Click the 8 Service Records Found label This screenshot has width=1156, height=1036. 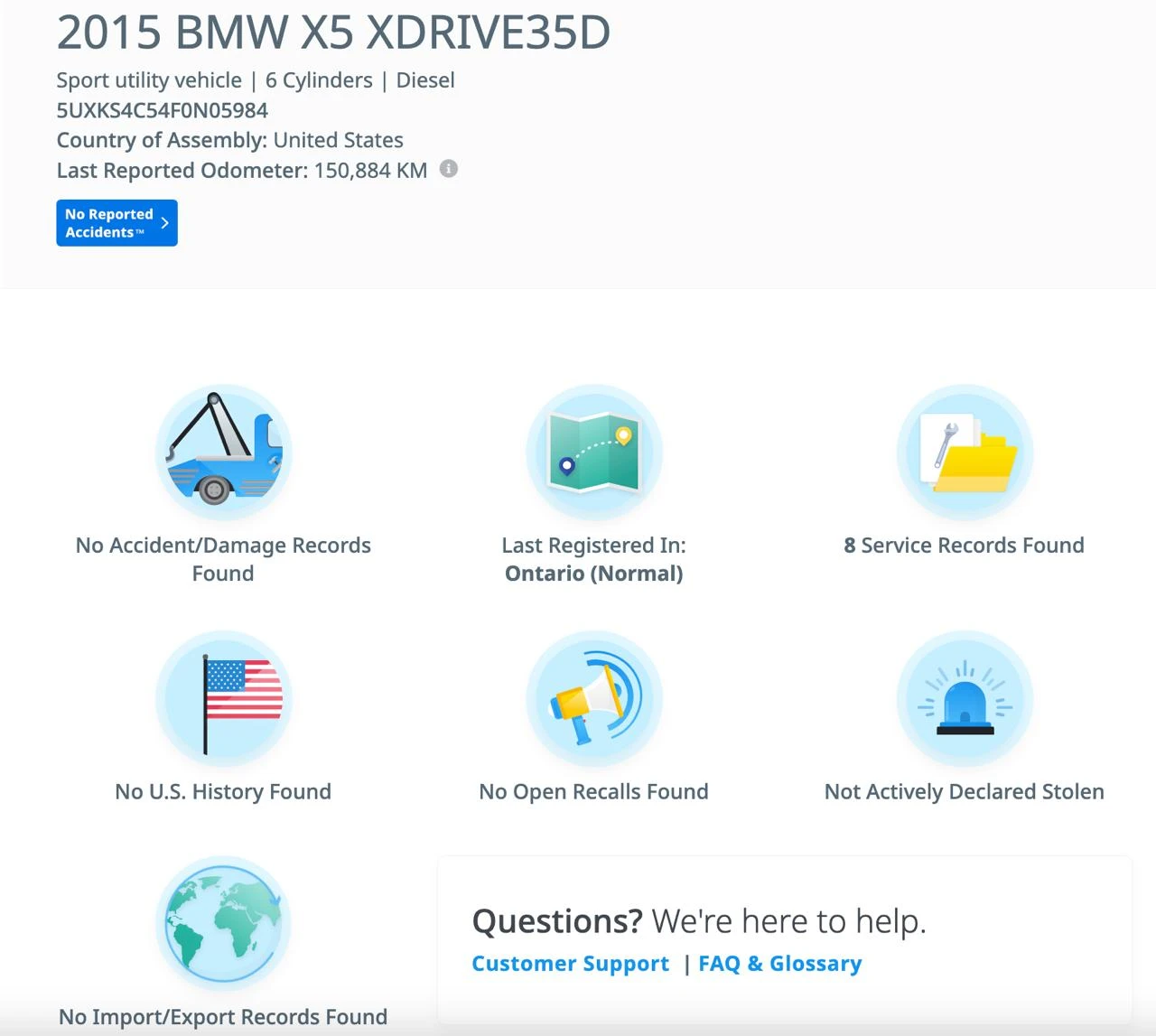(x=964, y=545)
